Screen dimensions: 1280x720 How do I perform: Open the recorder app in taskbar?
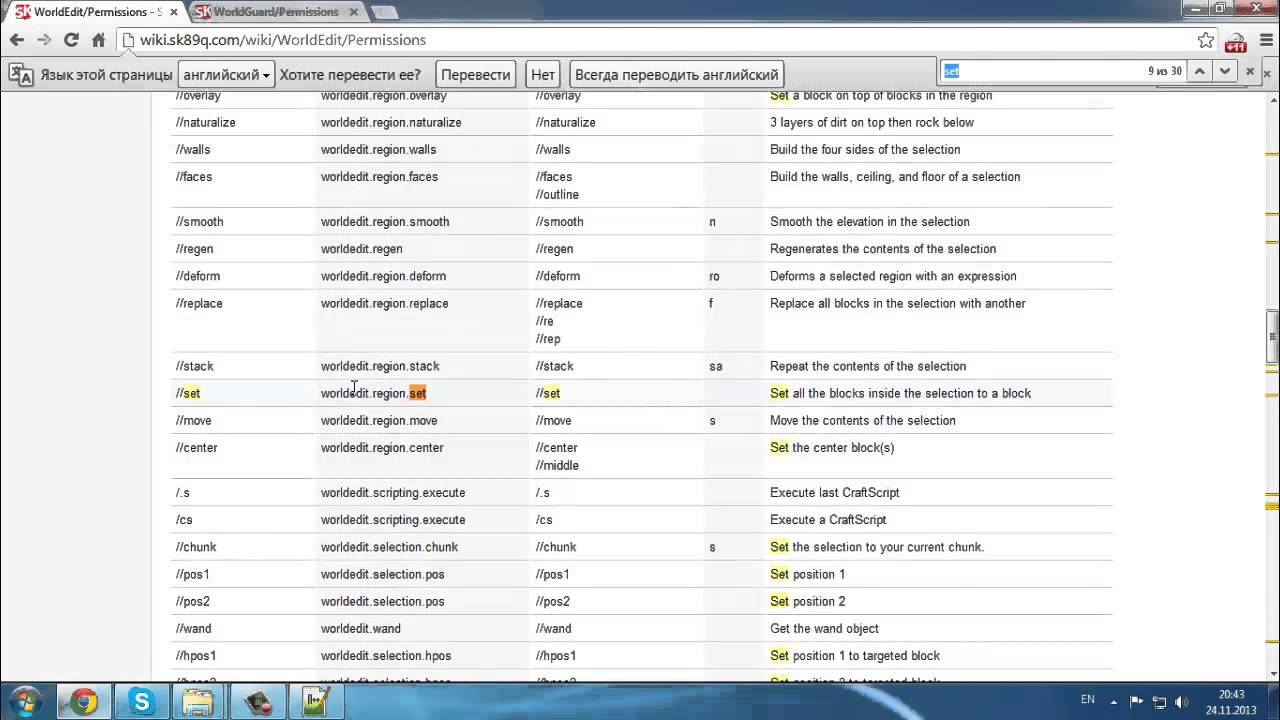click(x=257, y=702)
